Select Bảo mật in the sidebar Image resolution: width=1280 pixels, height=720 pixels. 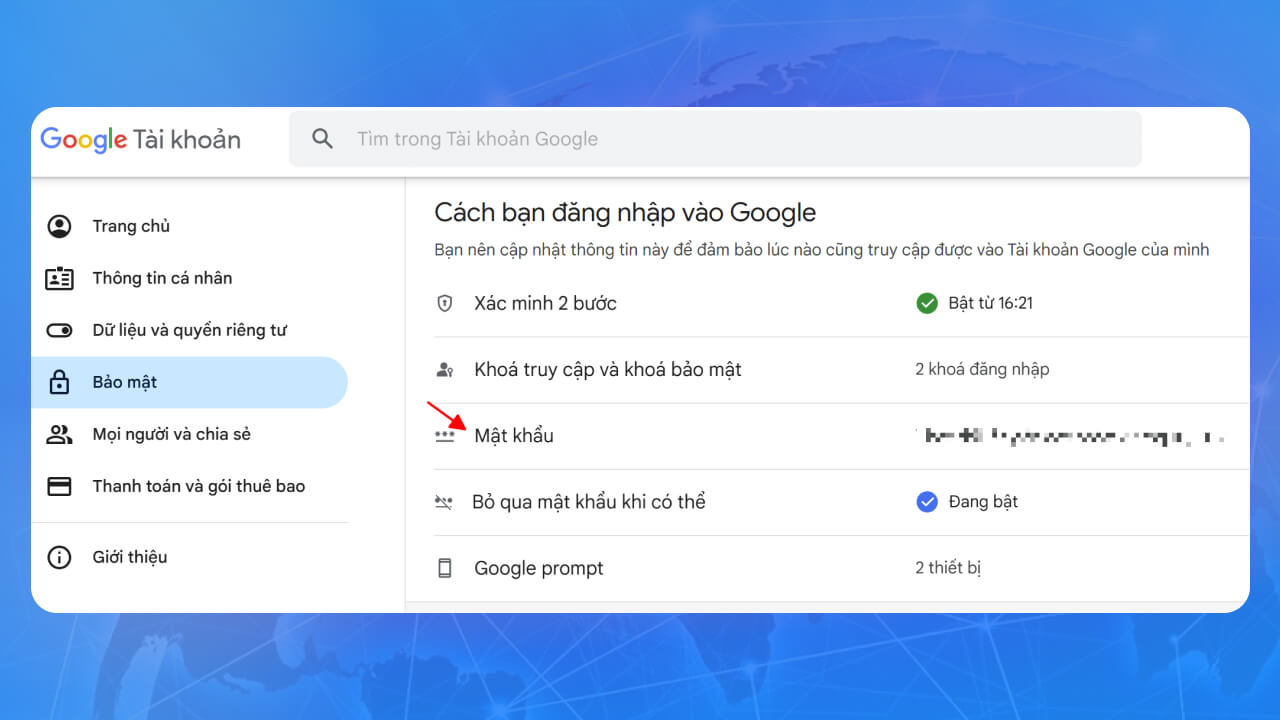point(189,382)
